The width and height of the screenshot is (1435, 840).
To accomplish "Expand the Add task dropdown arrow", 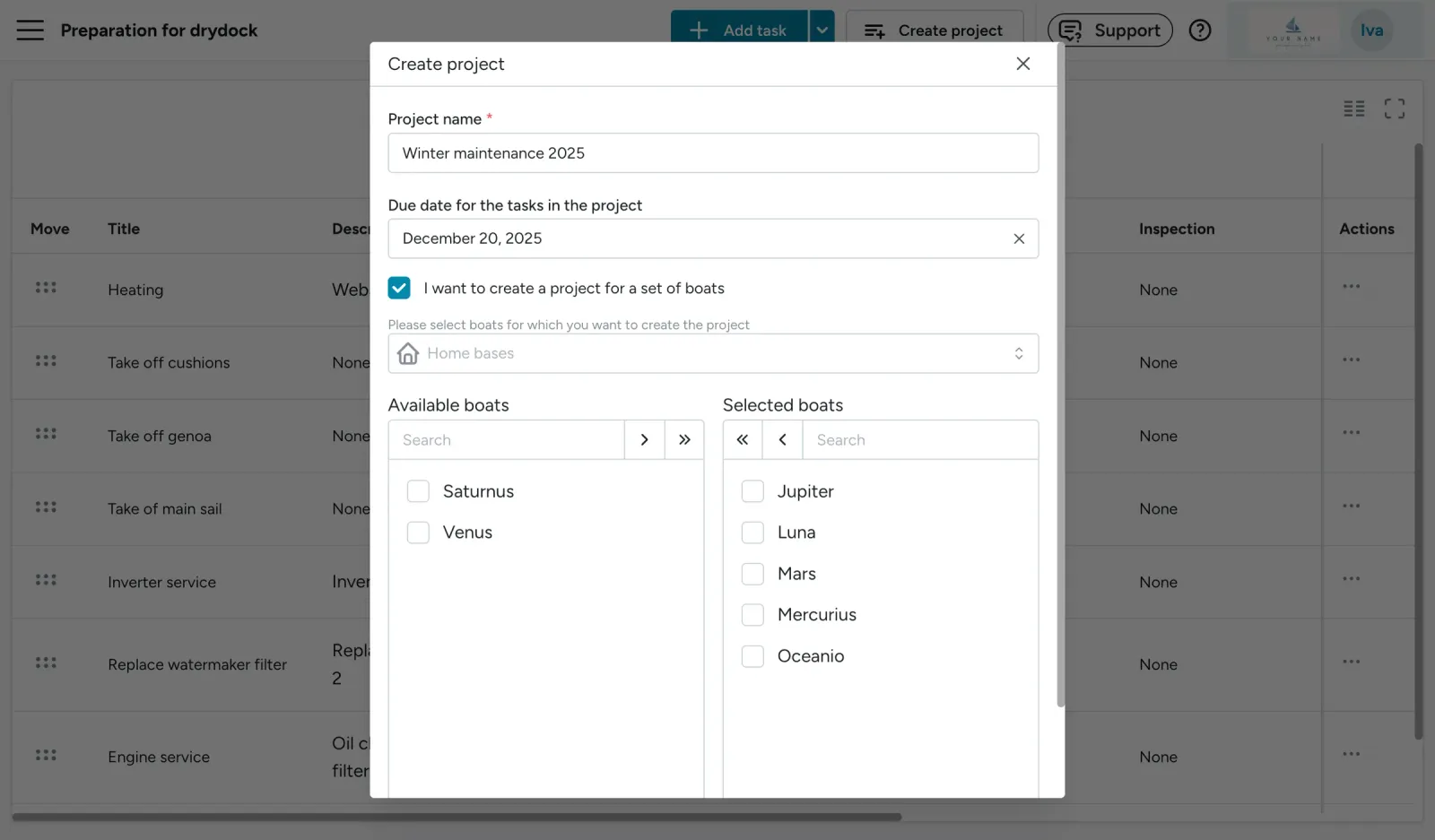I will coord(822,30).
